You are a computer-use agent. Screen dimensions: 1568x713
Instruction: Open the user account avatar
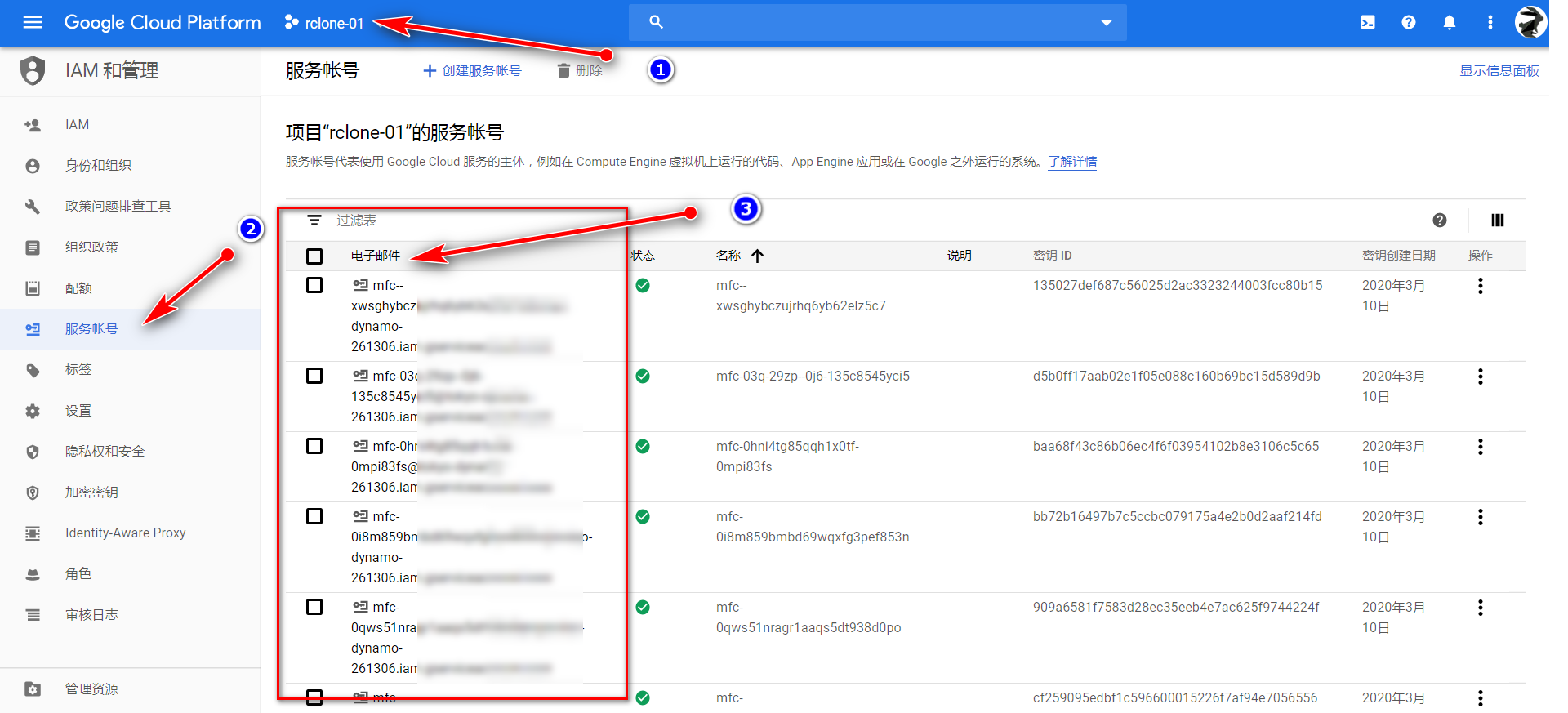tap(1531, 22)
